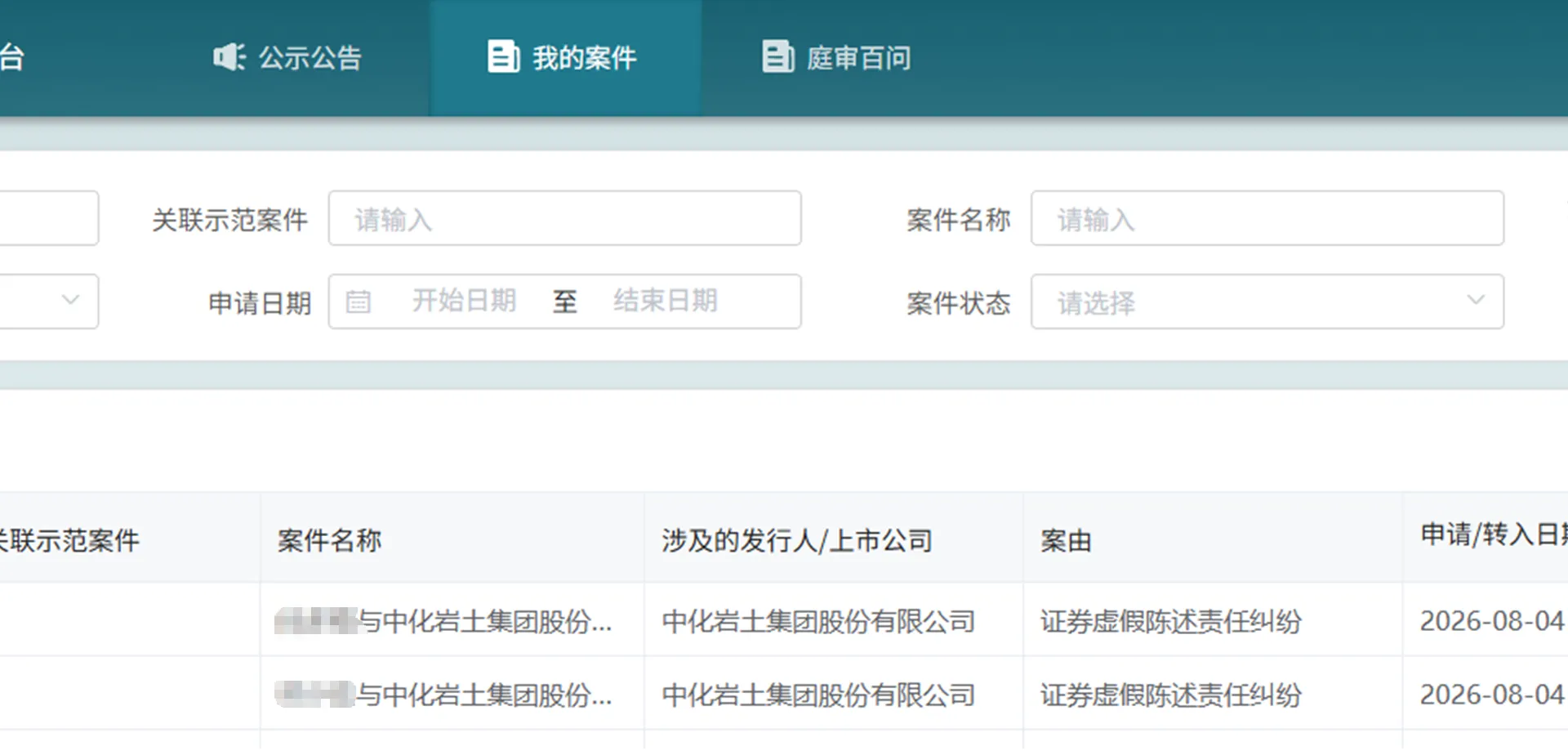
Task: Click the document icon beside 我的案件
Action: 503,57
